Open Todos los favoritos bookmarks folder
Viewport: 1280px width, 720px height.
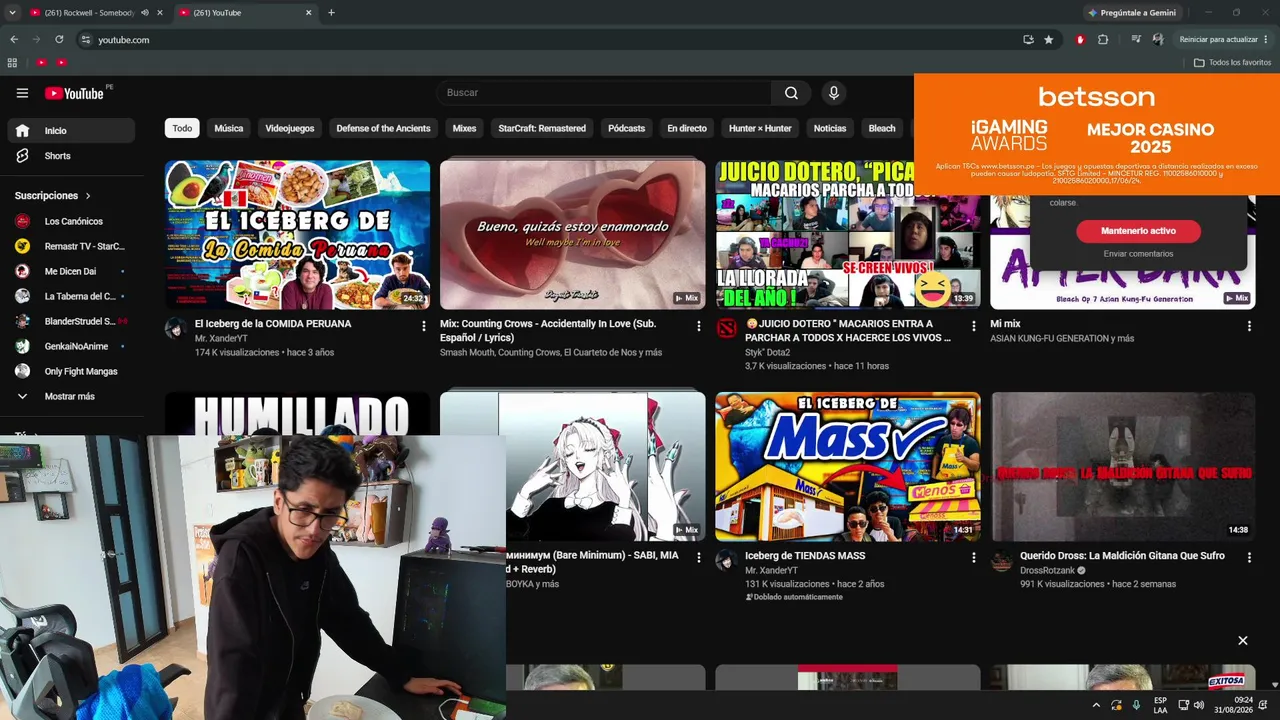[1233, 62]
